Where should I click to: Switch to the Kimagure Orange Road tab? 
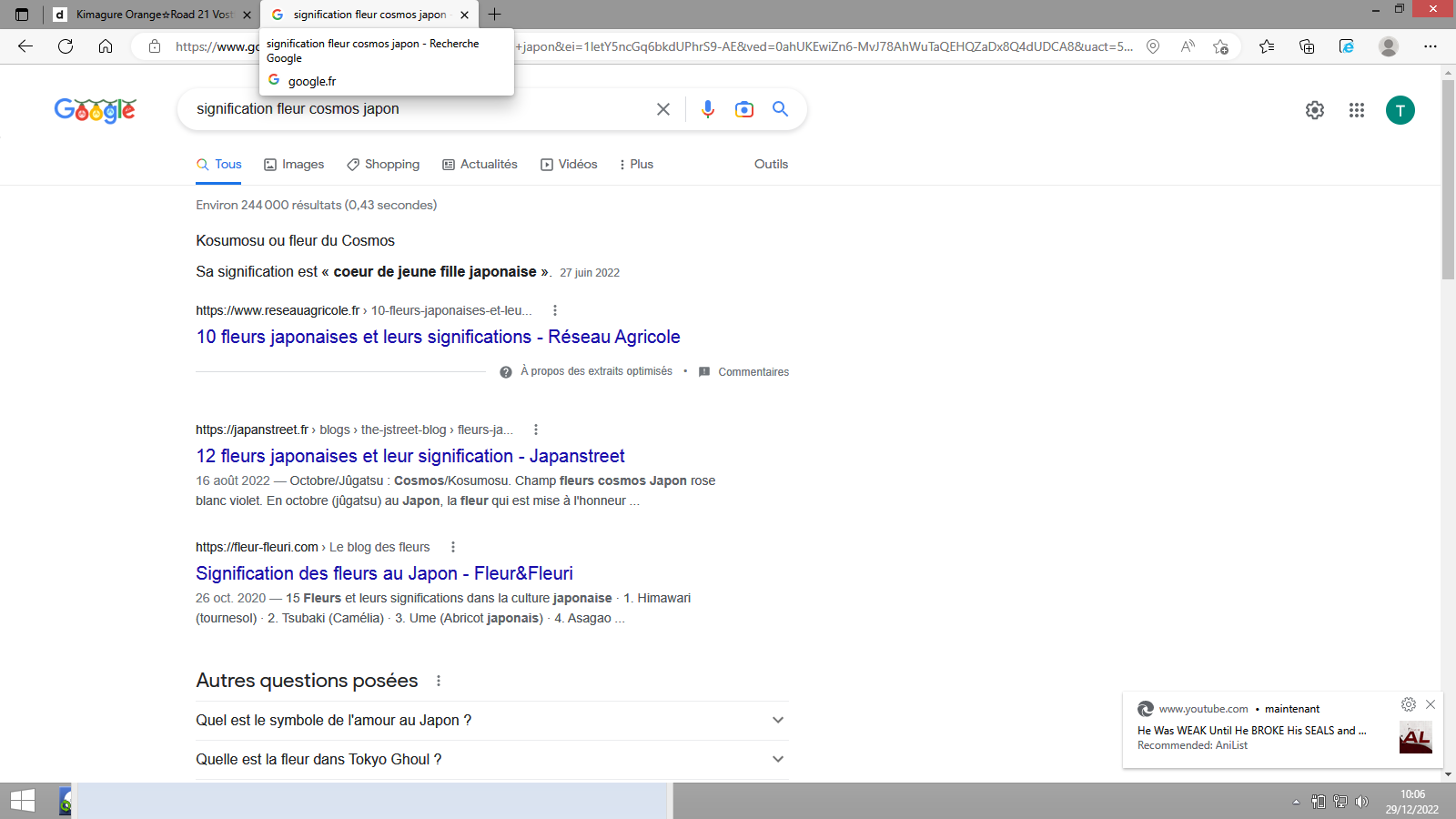click(x=151, y=15)
